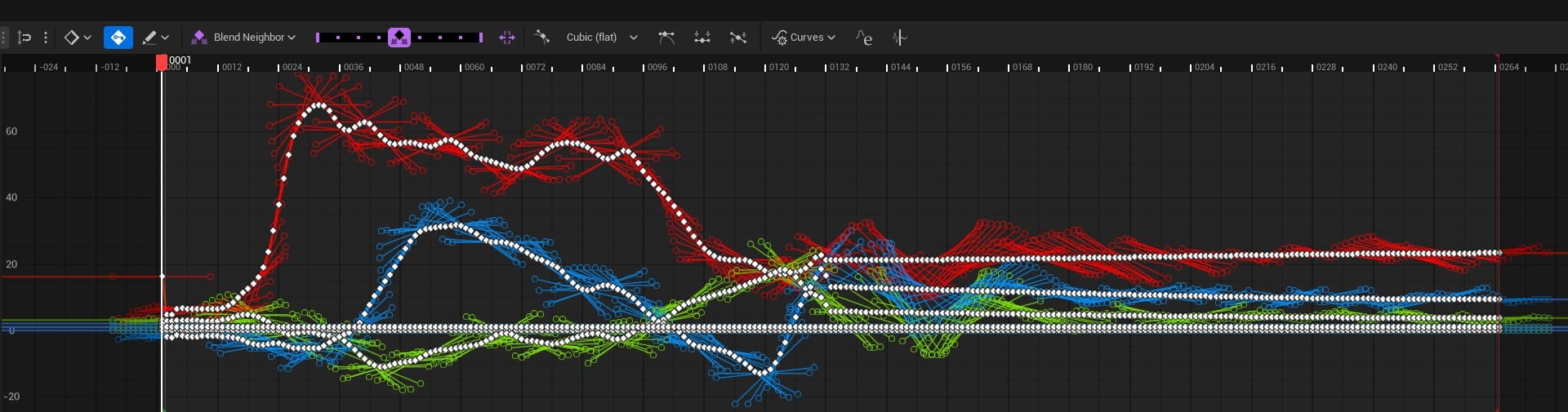1568x412 pixels.
Task: Click the waveform icon at toolbar end
Action: pos(899,38)
